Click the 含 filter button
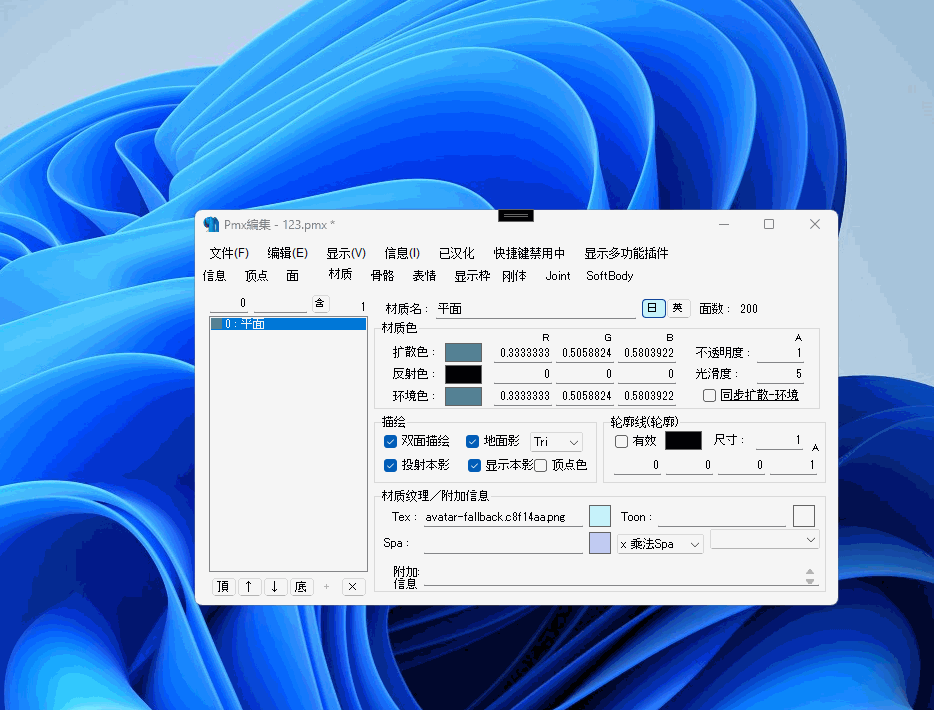Viewport: 934px width, 710px height. [320, 304]
